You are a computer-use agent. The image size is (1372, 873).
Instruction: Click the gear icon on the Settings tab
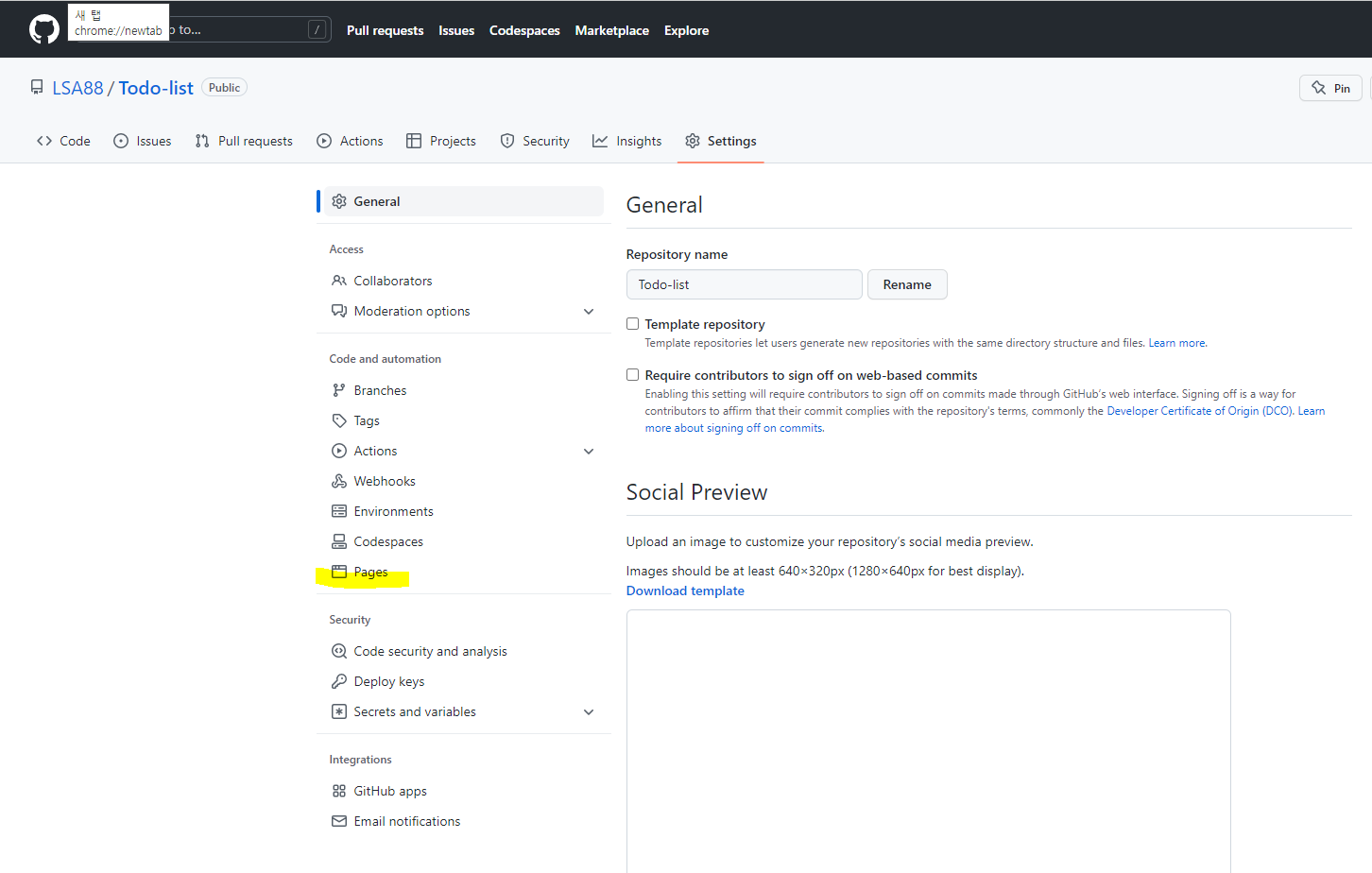(693, 141)
